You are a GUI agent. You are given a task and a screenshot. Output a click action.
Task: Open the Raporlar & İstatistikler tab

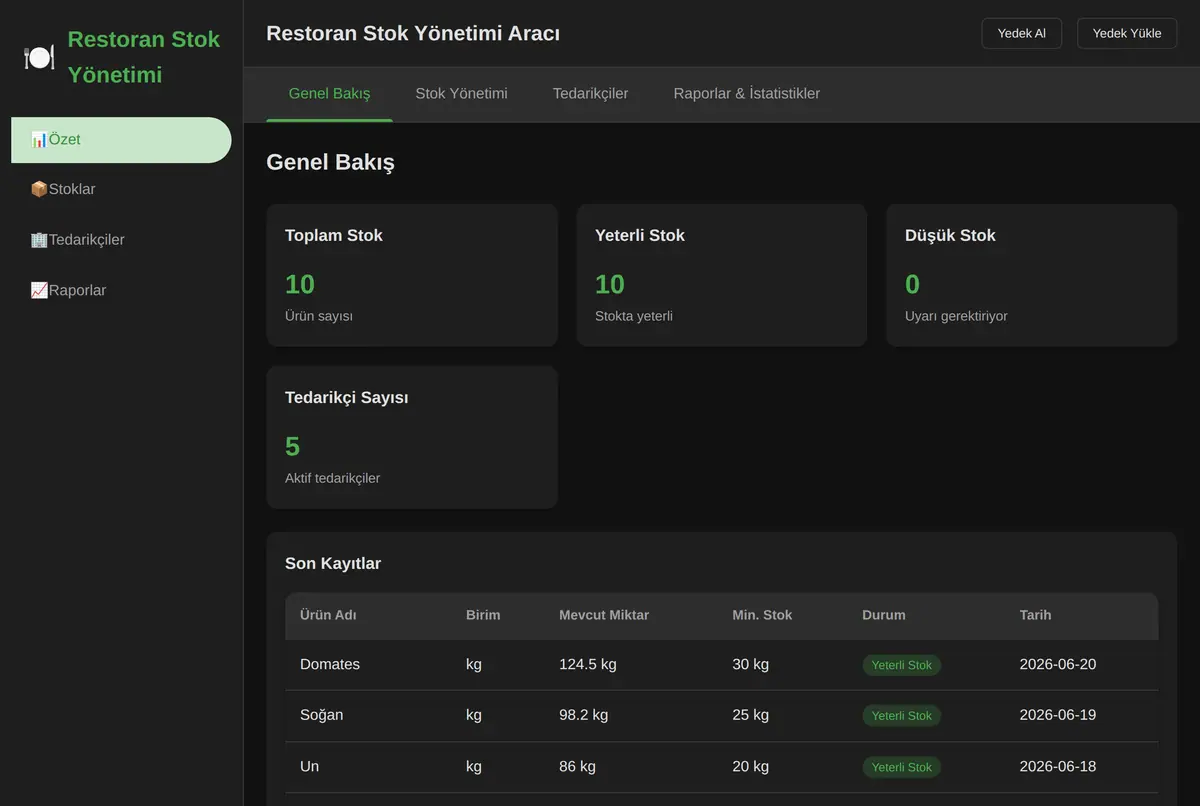click(x=746, y=94)
